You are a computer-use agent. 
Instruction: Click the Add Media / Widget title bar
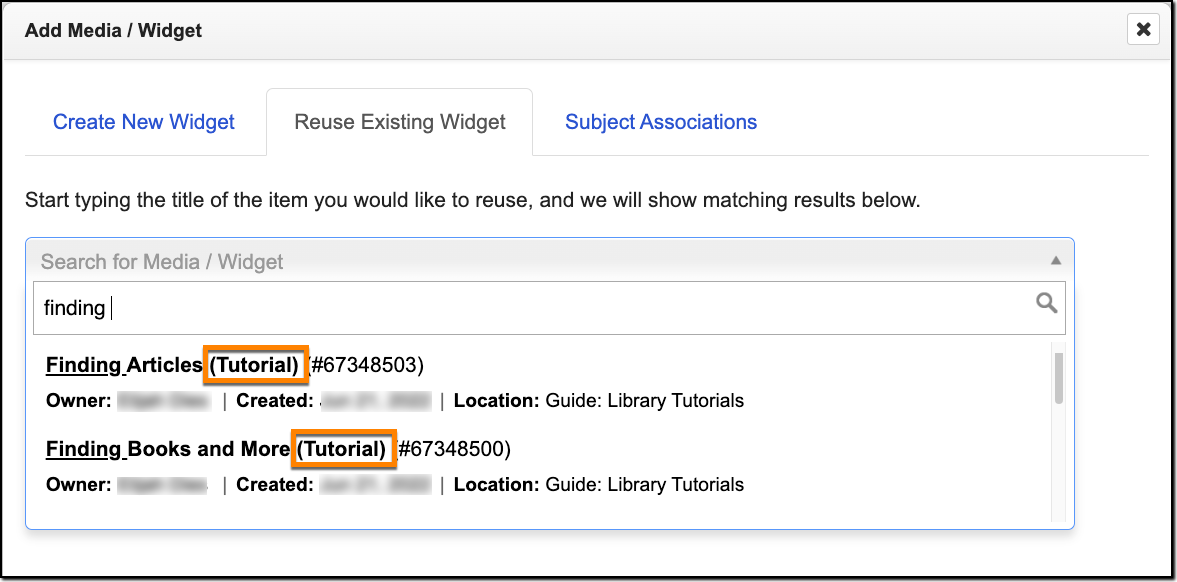click(x=500, y=30)
